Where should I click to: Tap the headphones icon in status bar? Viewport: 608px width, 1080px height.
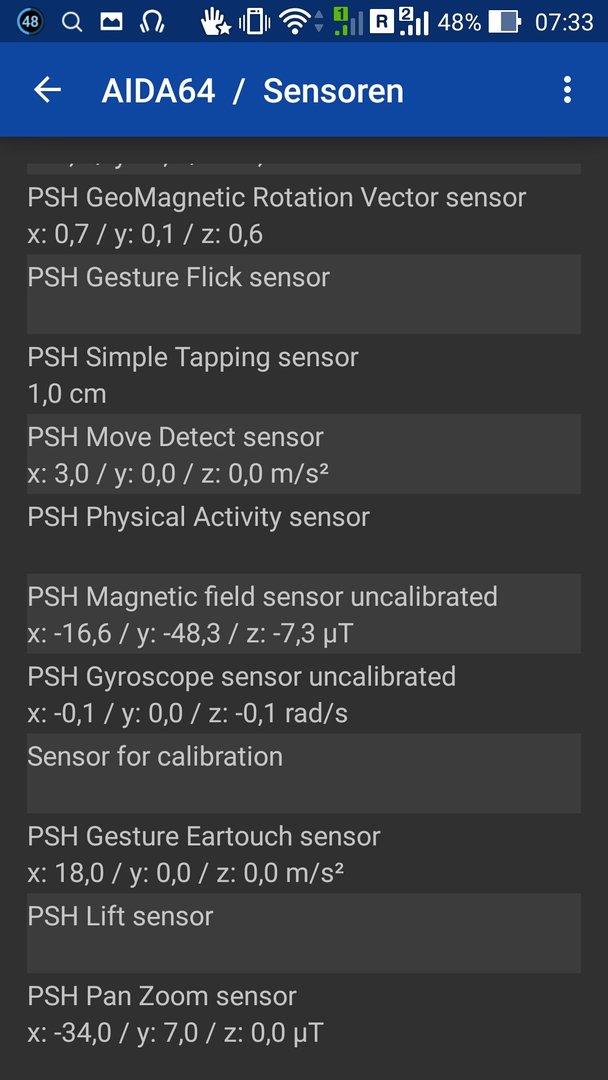(151, 22)
